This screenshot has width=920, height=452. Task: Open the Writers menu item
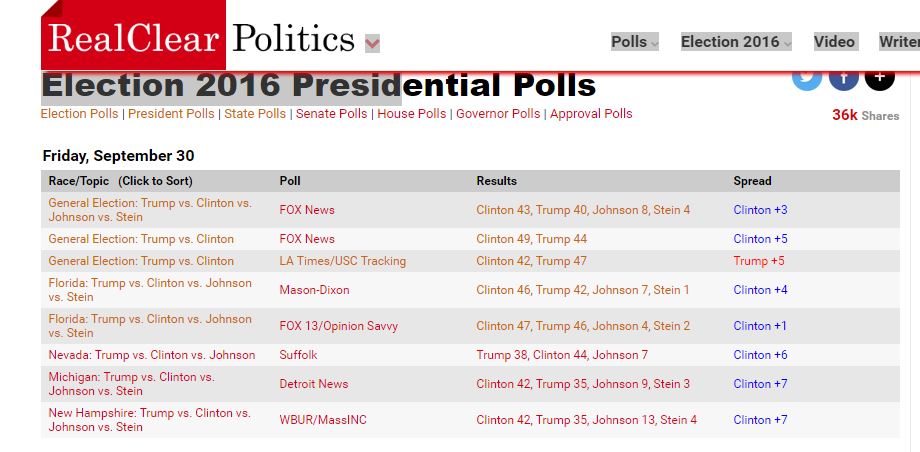[899, 42]
